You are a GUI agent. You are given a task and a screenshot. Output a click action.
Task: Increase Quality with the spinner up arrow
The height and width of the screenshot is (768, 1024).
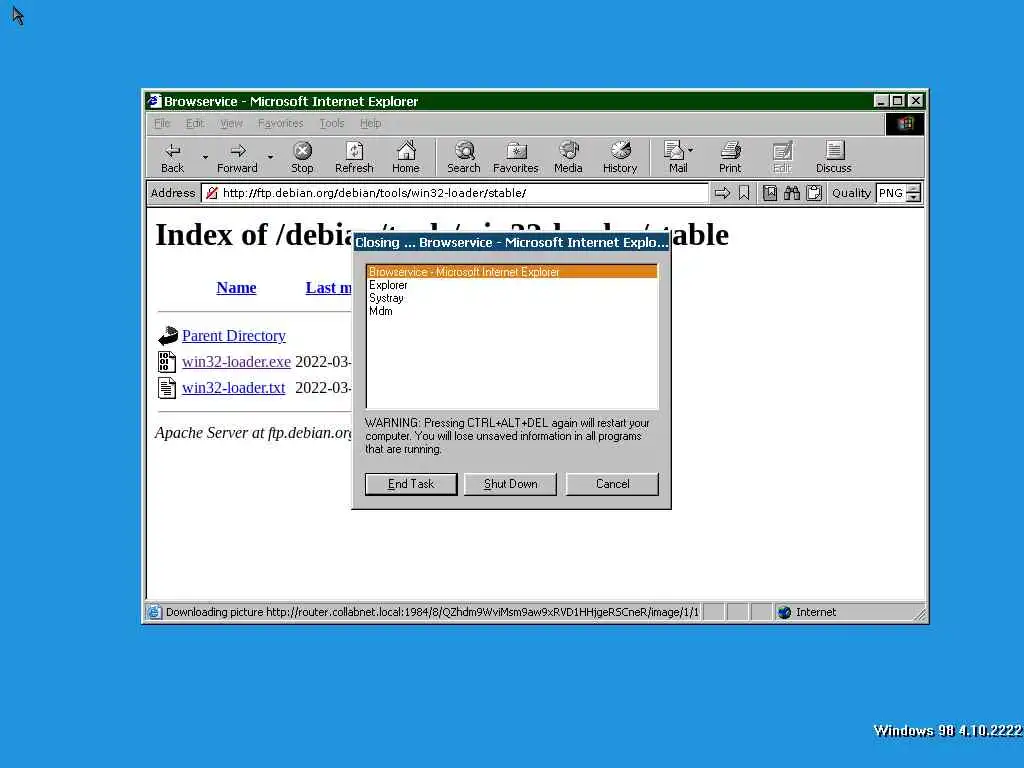click(914, 189)
